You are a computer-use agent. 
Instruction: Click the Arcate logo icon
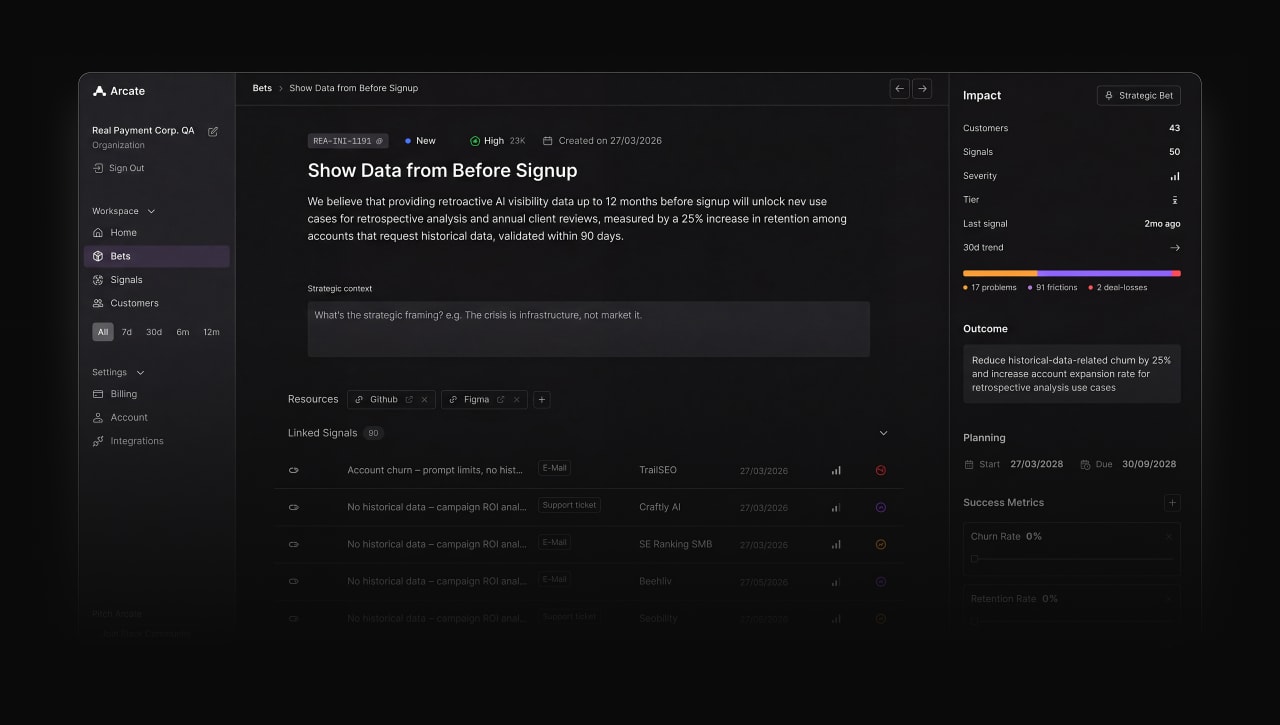point(99,91)
